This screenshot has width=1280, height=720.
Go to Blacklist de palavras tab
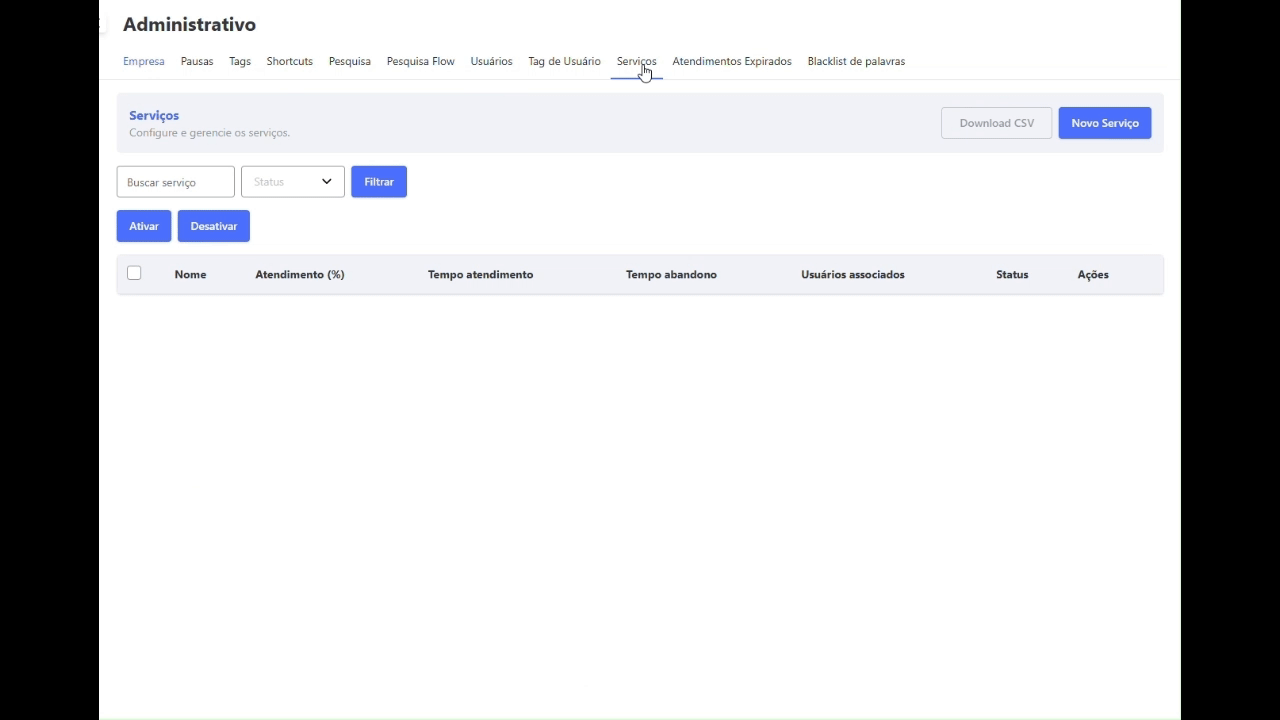(856, 61)
